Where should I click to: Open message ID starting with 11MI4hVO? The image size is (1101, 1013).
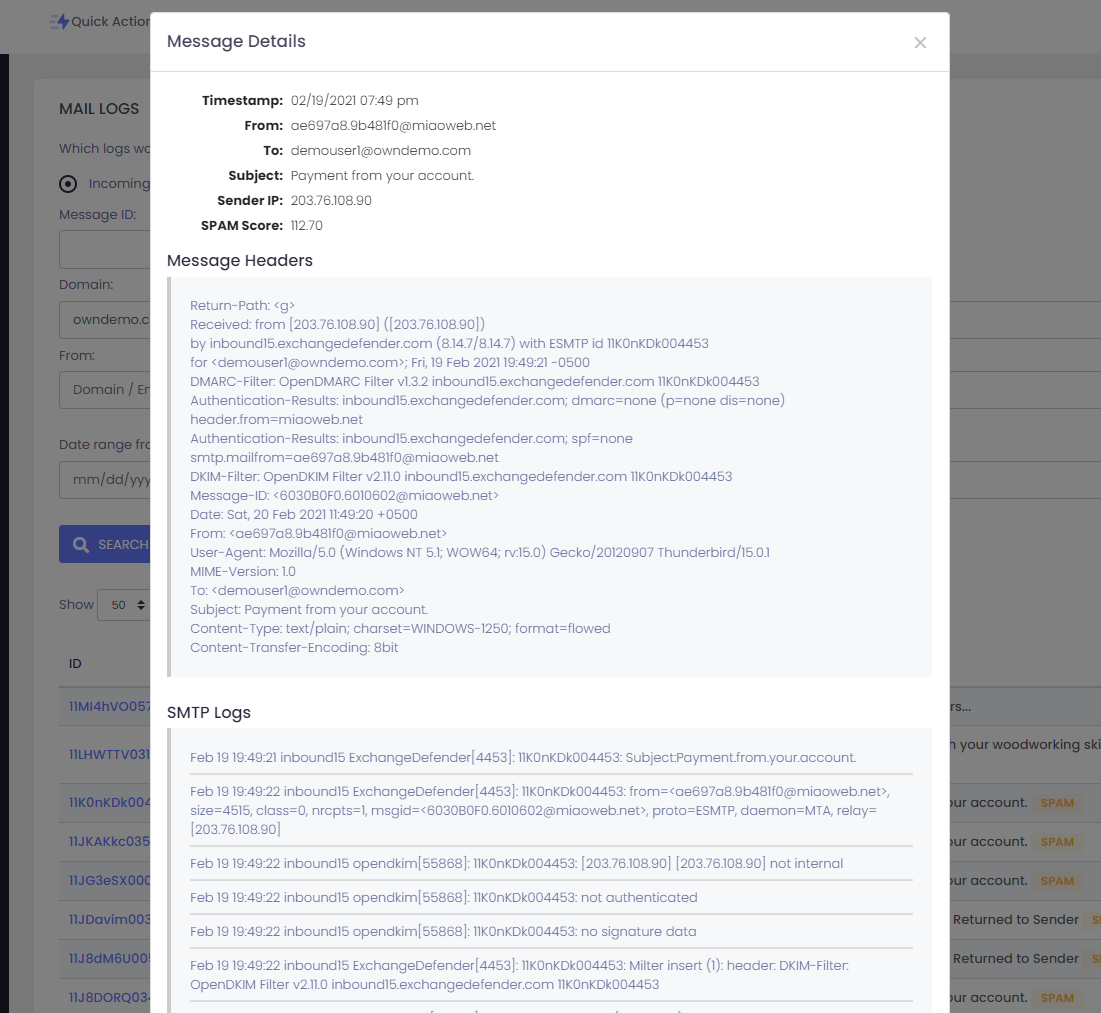click(x=109, y=706)
